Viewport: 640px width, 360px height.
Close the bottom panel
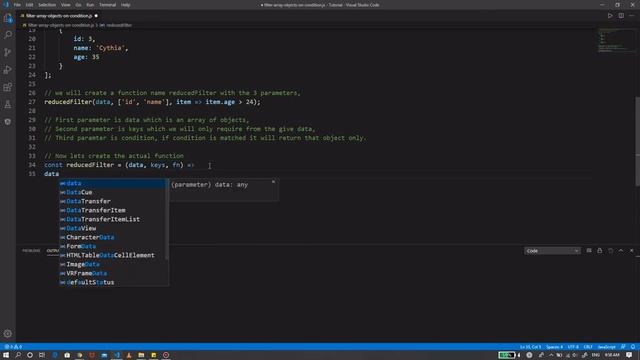631,251
